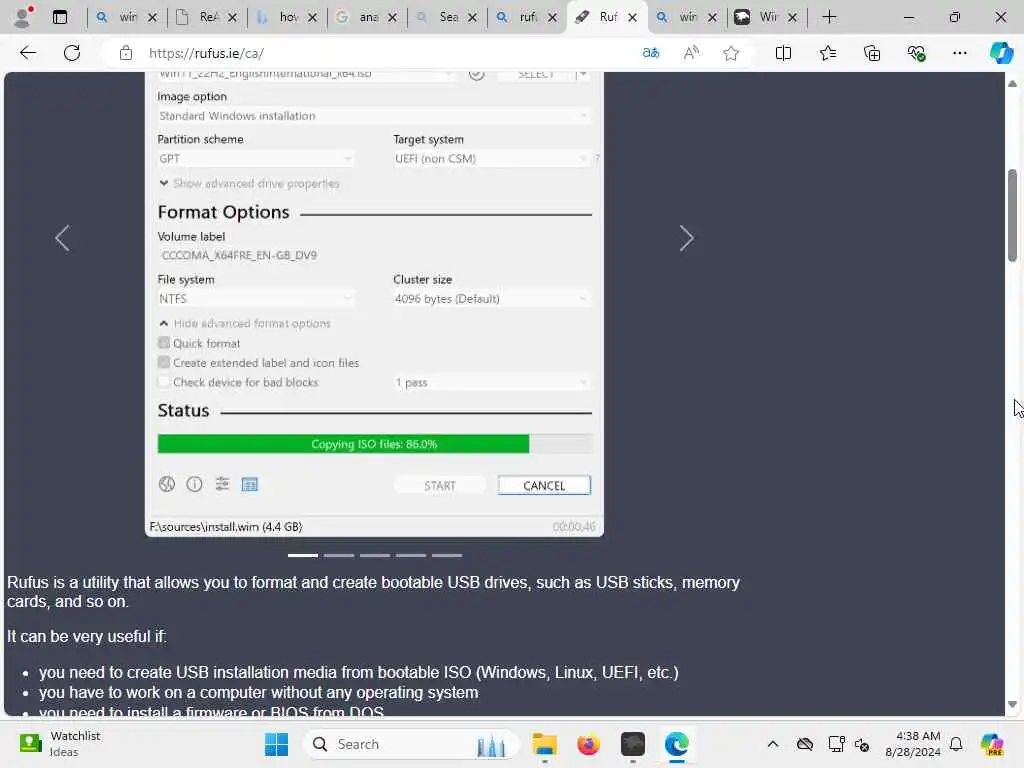Switch to the 'hov' tab
The width and height of the screenshot is (1024, 768).
[x=287, y=17]
